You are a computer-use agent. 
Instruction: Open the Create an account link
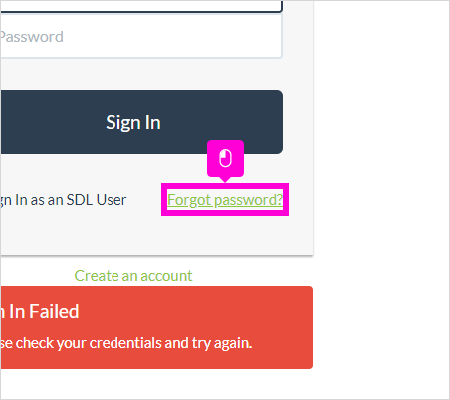pyautogui.click(x=133, y=276)
